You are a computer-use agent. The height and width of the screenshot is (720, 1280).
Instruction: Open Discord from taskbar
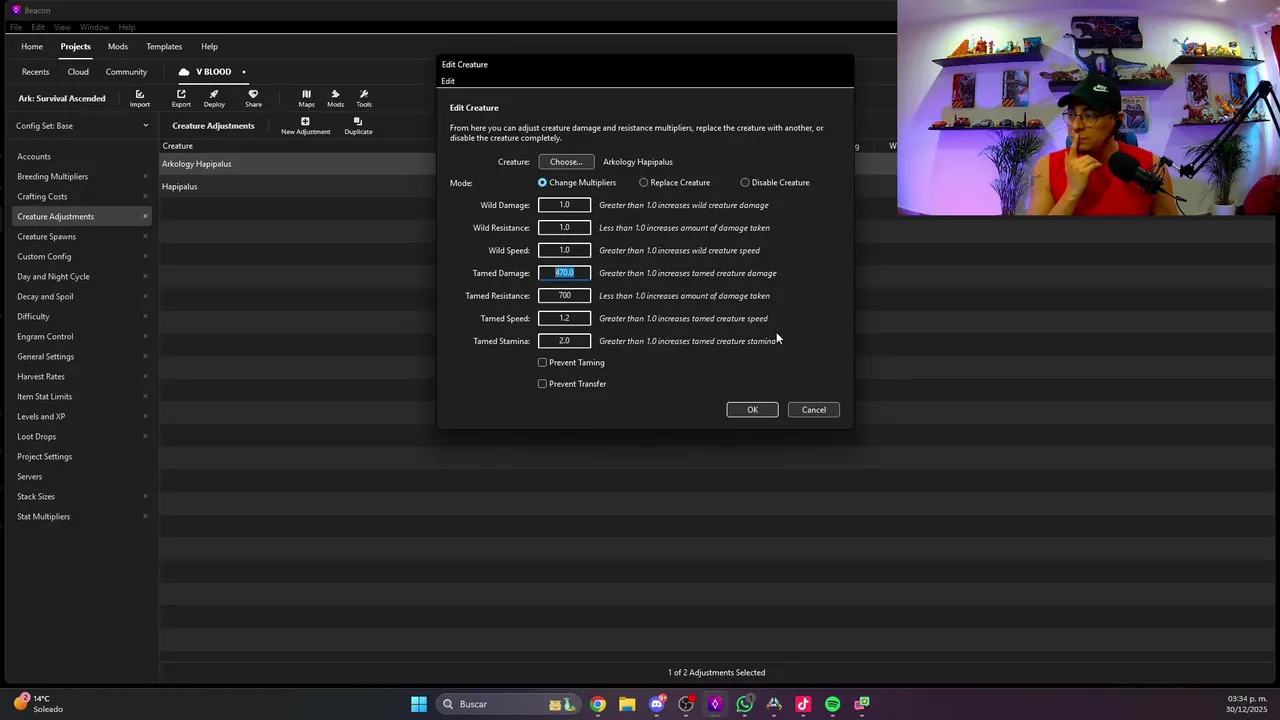click(x=657, y=704)
